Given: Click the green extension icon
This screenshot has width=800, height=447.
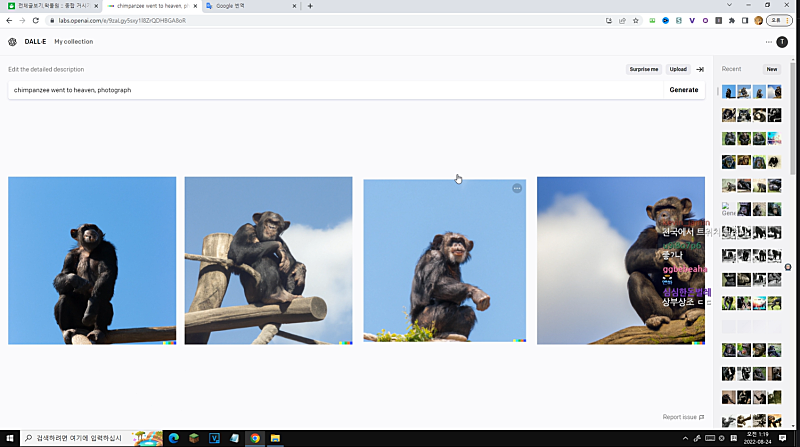Looking at the screenshot, I should point(652,20).
